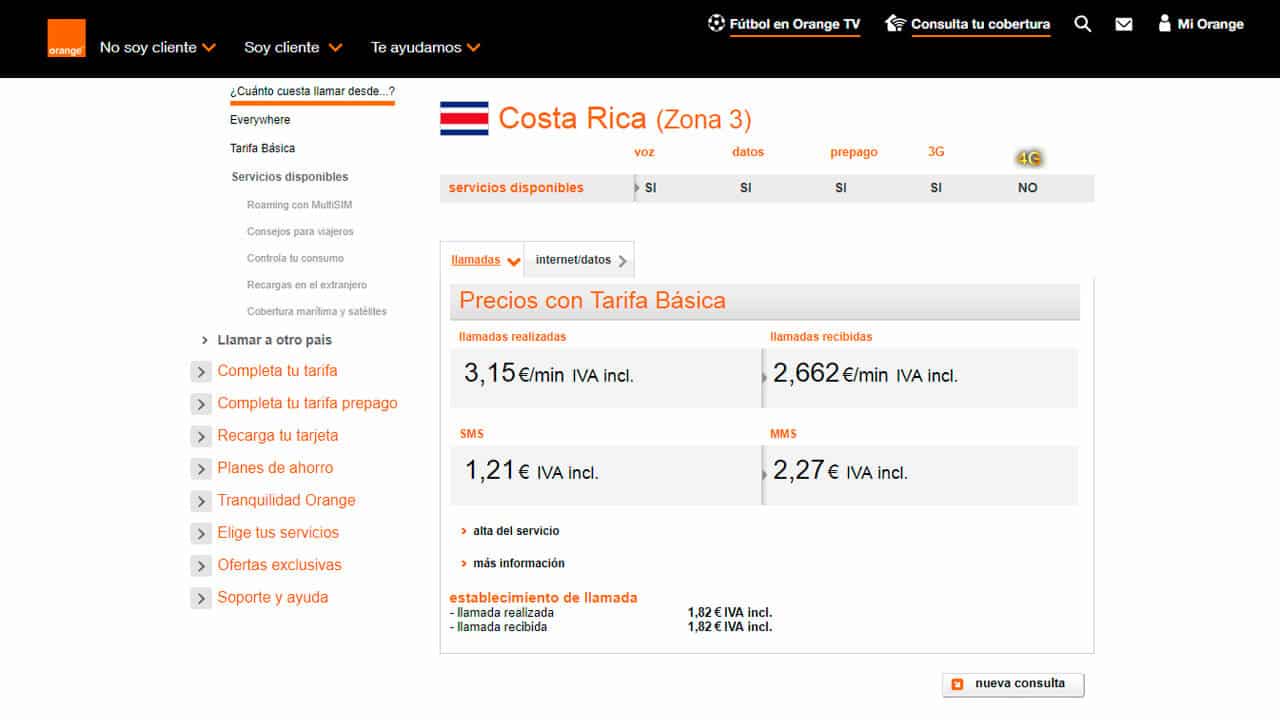Image resolution: width=1280 pixels, height=720 pixels.
Task: Click the 1,21 € SMS price
Action: coord(531,471)
